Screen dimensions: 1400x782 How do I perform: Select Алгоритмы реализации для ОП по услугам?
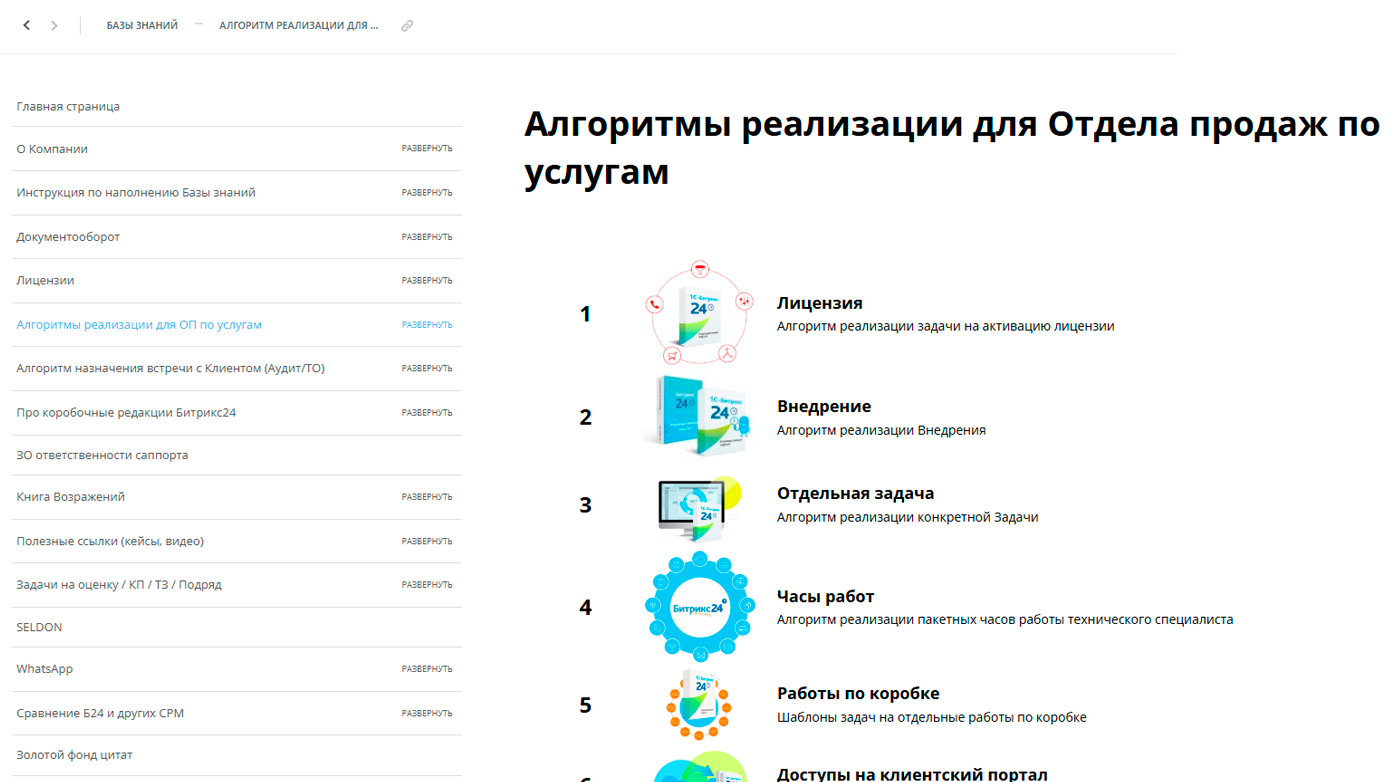pyautogui.click(x=139, y=325)
